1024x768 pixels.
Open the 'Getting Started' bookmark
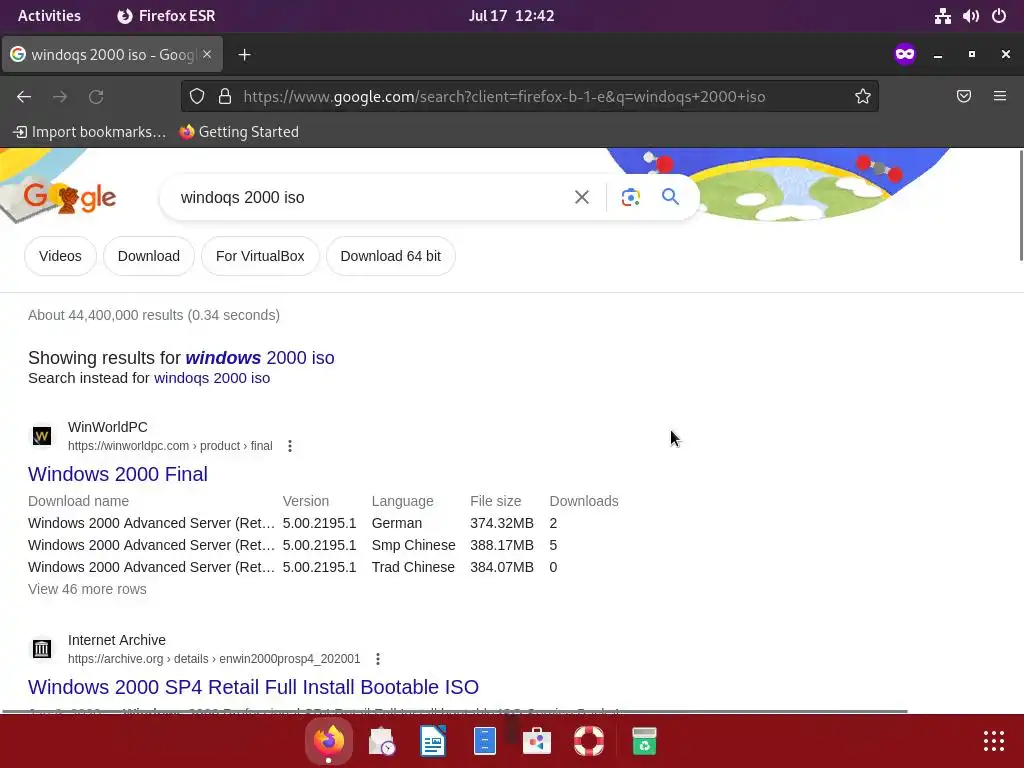pyautogui.click(x=239, y=132)
